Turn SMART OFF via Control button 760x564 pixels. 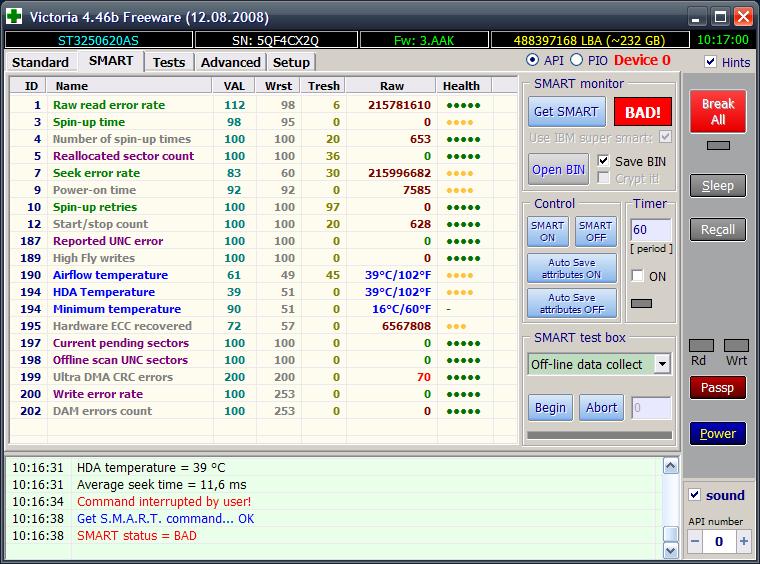596,231
